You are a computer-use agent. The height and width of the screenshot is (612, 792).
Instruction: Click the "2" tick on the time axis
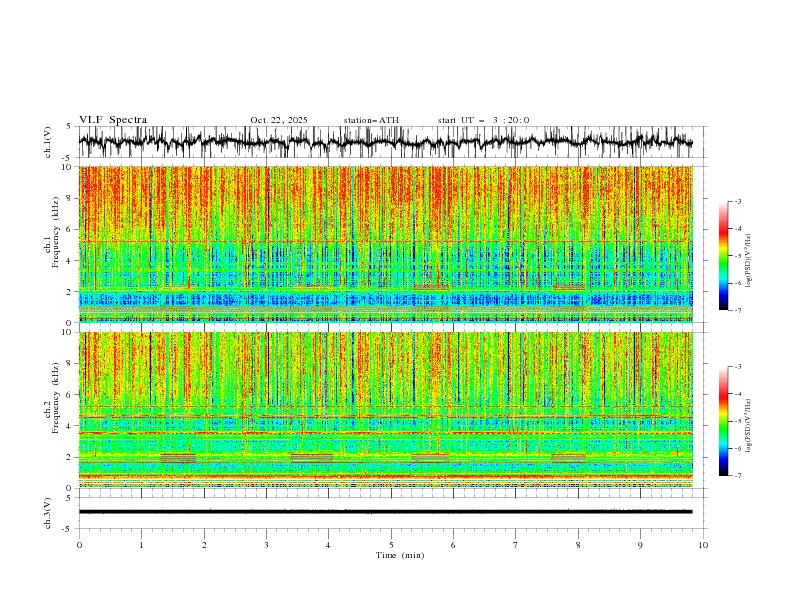point(204,545)
